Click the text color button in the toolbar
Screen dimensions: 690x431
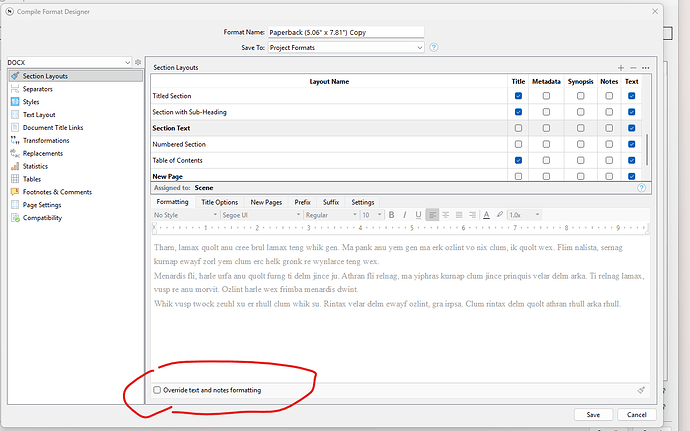tap(486, 215)
